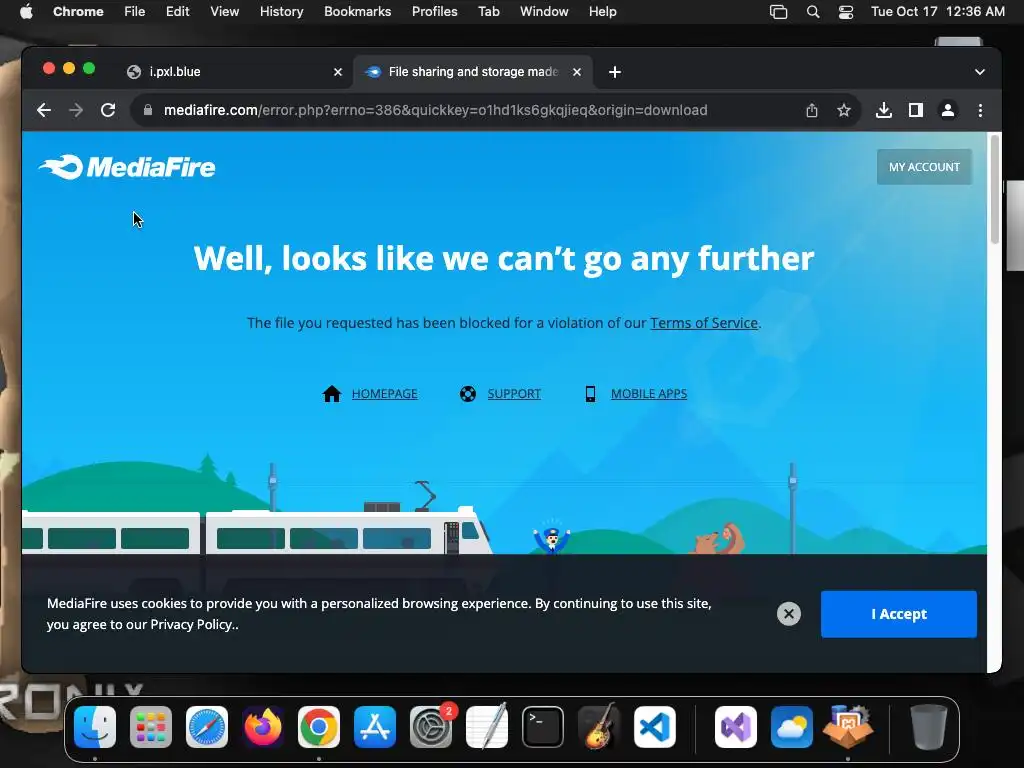Image resolution: width=1024 pixels, height=768 pixels.
Task: Open the XAMPP orange box Dock icon
Action: 848,726
